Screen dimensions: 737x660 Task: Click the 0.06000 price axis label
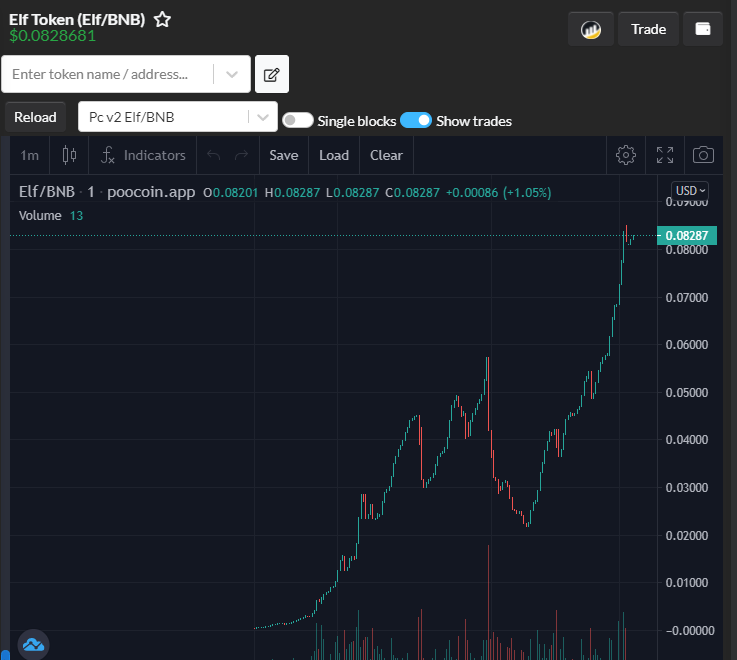point(687,345)
